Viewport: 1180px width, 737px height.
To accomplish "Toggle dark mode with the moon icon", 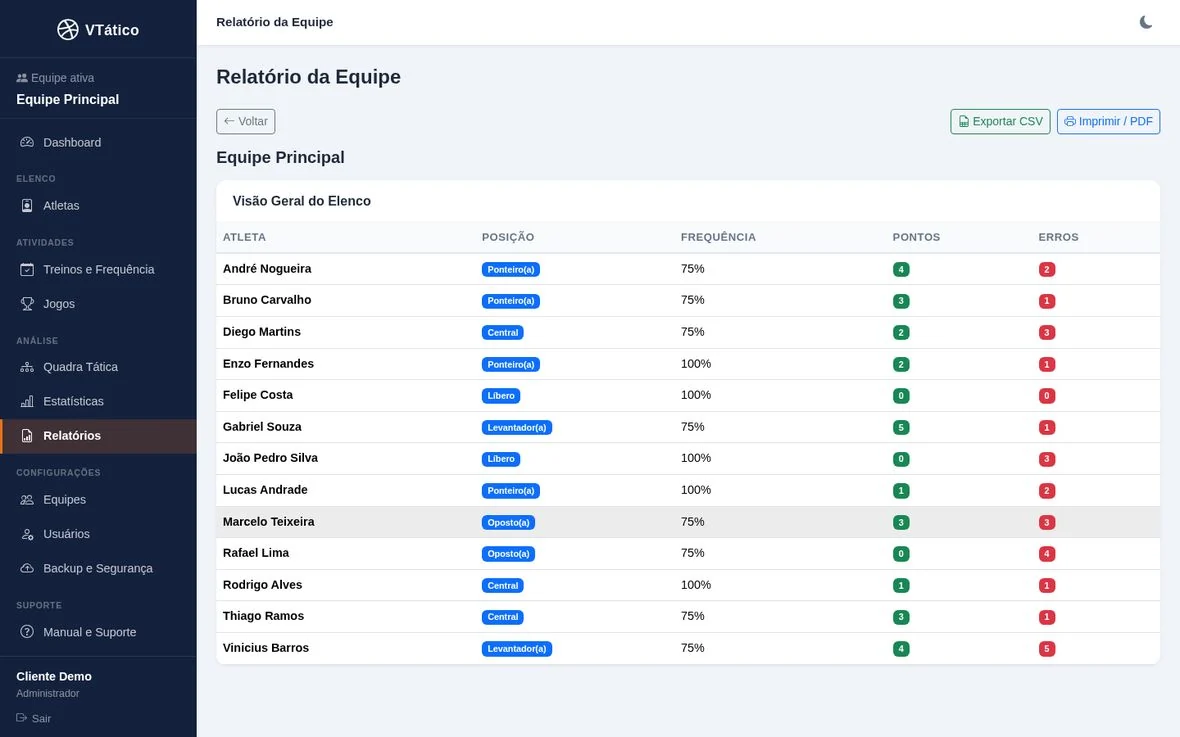I will coord(1145,22).
